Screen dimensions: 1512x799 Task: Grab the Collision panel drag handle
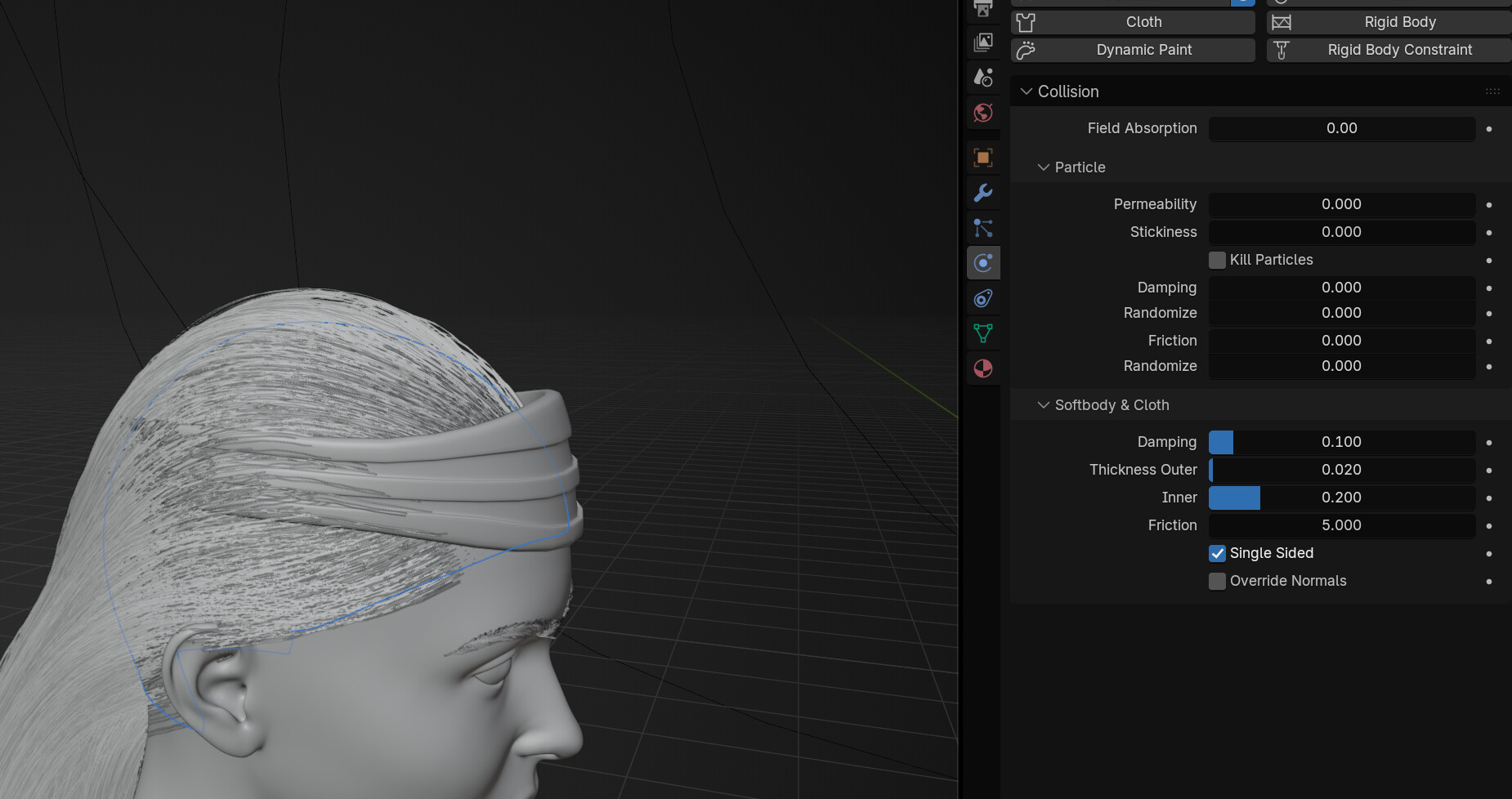coord(1492,92)
